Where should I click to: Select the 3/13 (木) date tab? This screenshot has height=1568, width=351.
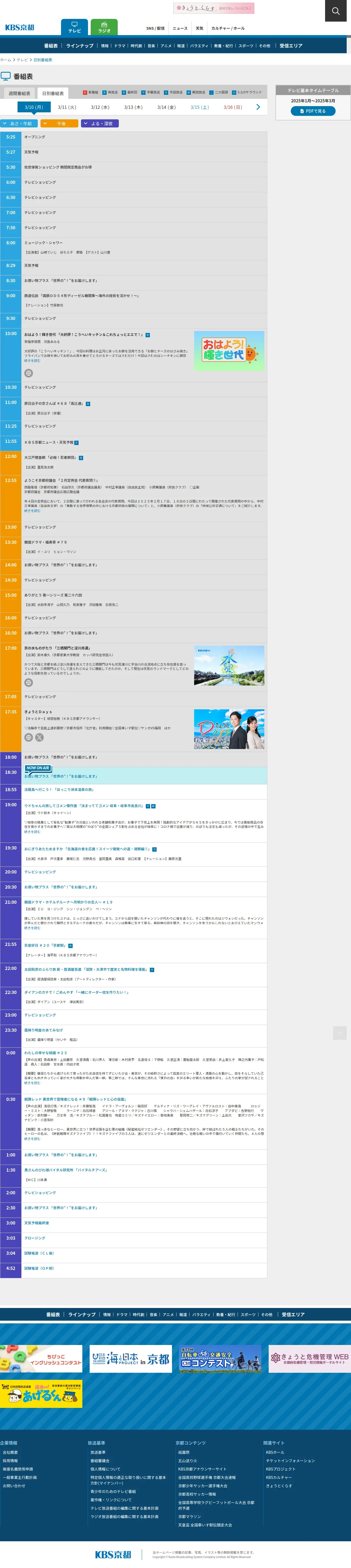(x=133, y=107)
